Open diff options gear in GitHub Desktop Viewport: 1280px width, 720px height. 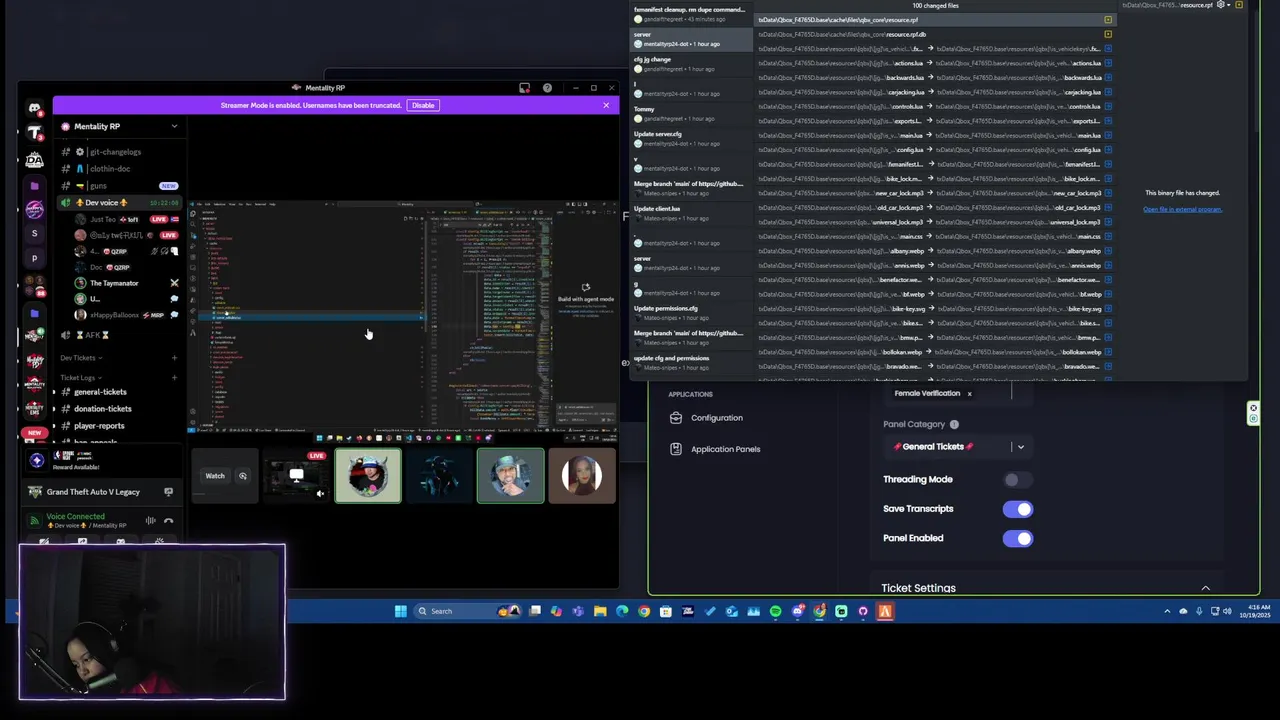tap(1221, 5)
